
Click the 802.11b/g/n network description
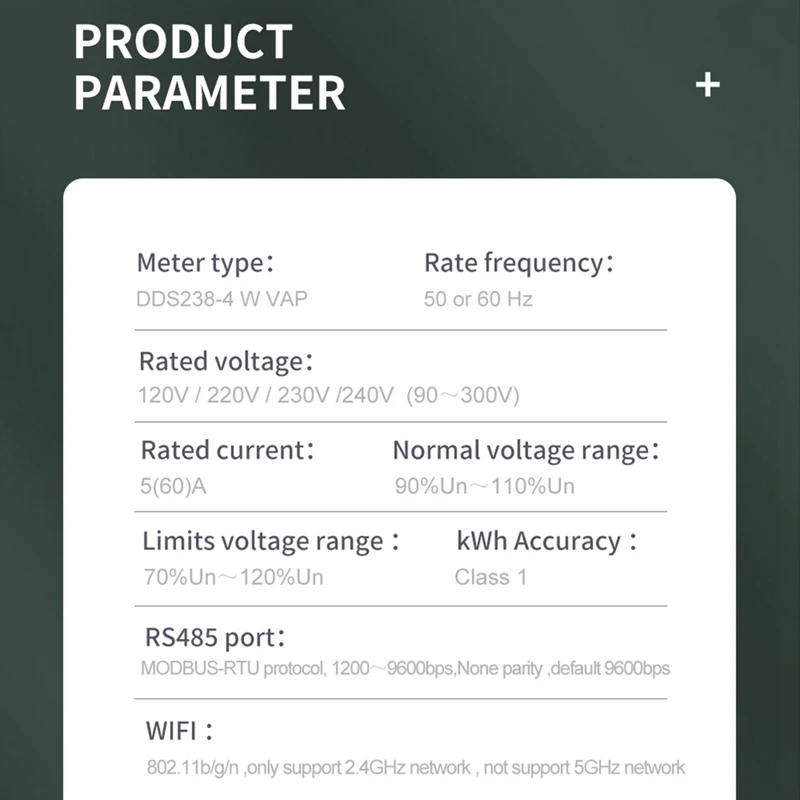pyautogui.click(x=414, y=768)
